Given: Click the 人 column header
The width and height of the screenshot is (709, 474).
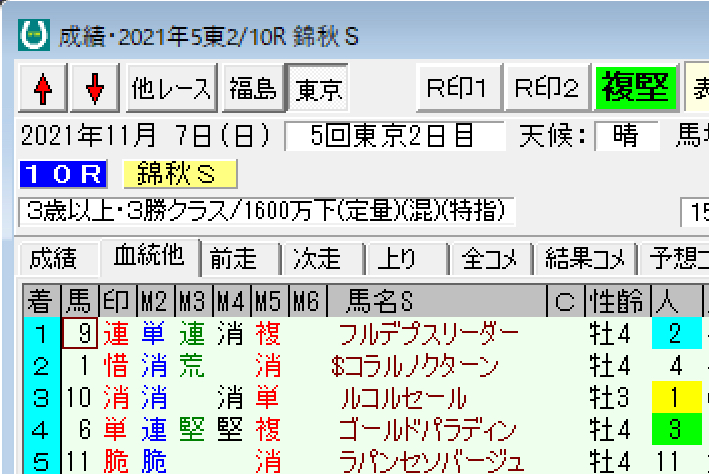Looking at the screenshot, I should coord(677,301).
